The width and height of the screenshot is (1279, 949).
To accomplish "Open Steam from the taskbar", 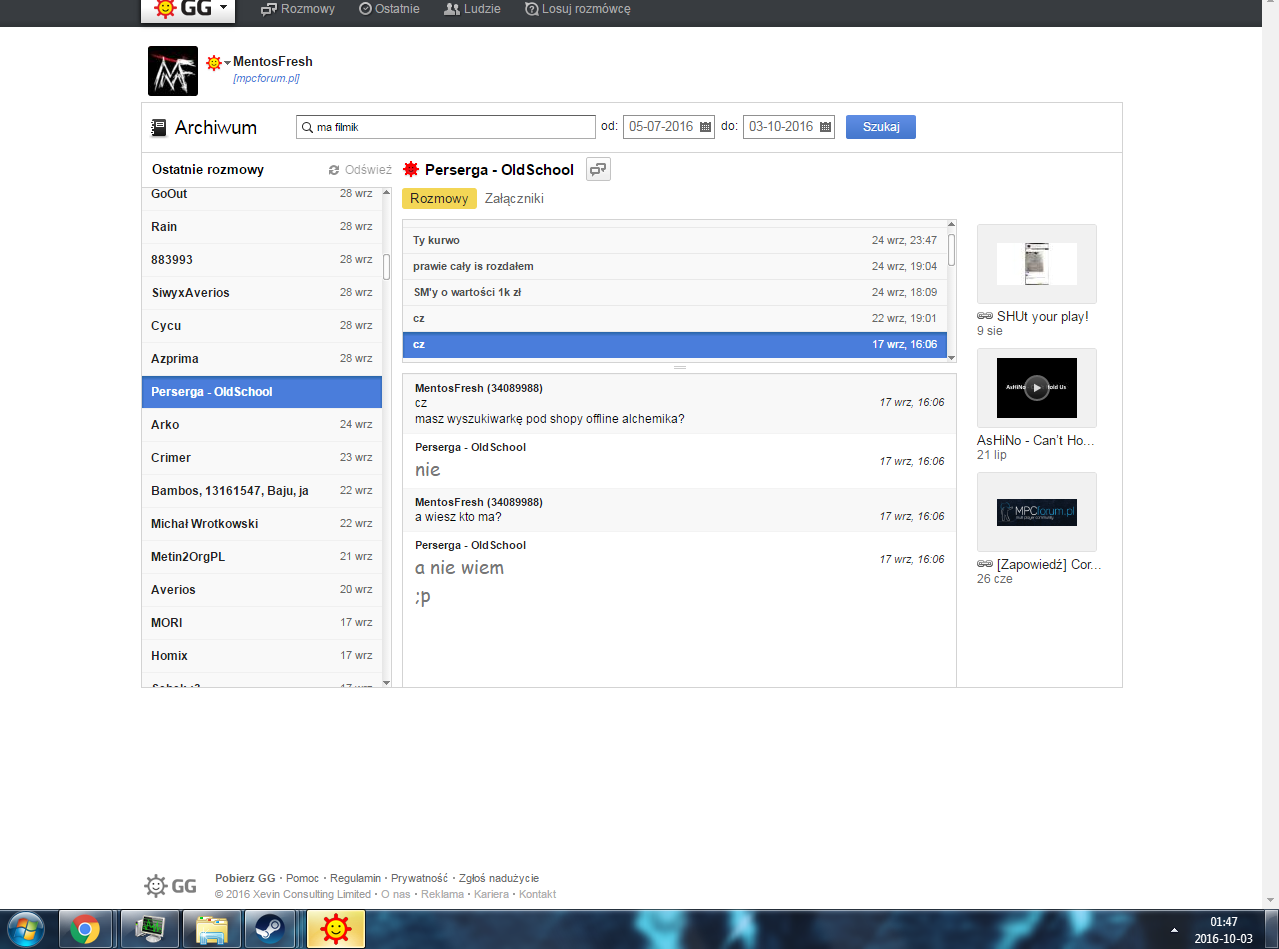I will pyautogui.click(x=271, y=931).
